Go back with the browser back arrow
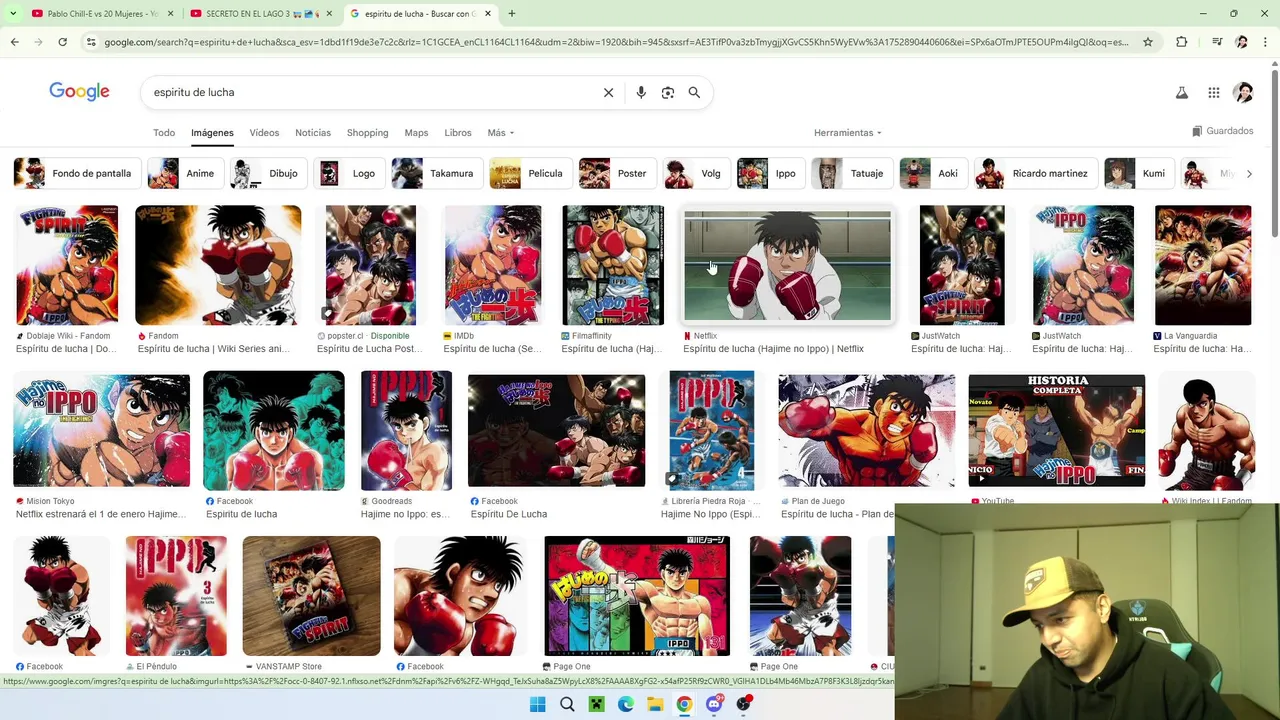Screen dimensions: 1280x720 pyautogui.click(x=14, y=42)
